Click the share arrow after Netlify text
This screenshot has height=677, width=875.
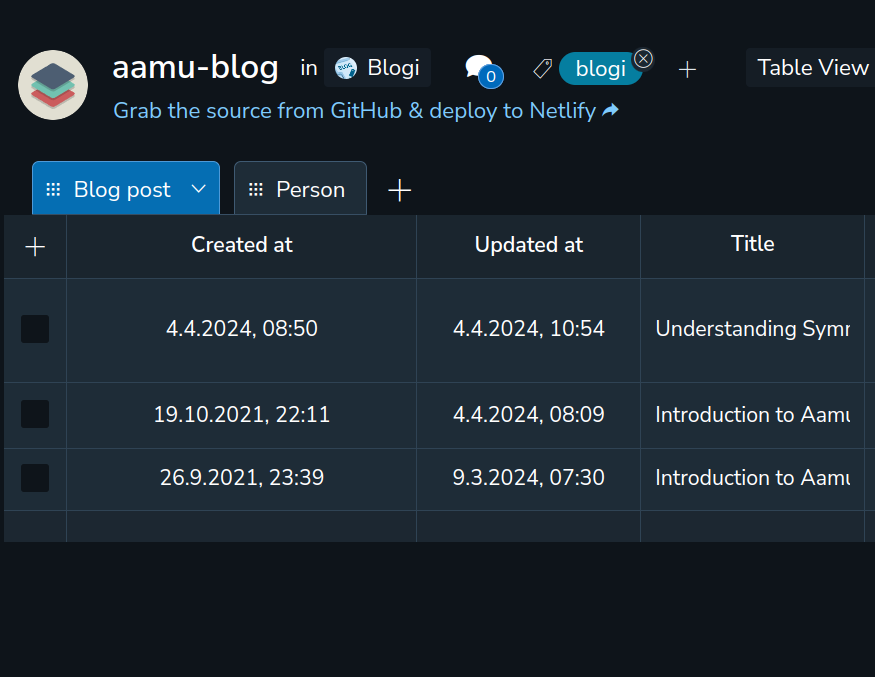[611, 110]
